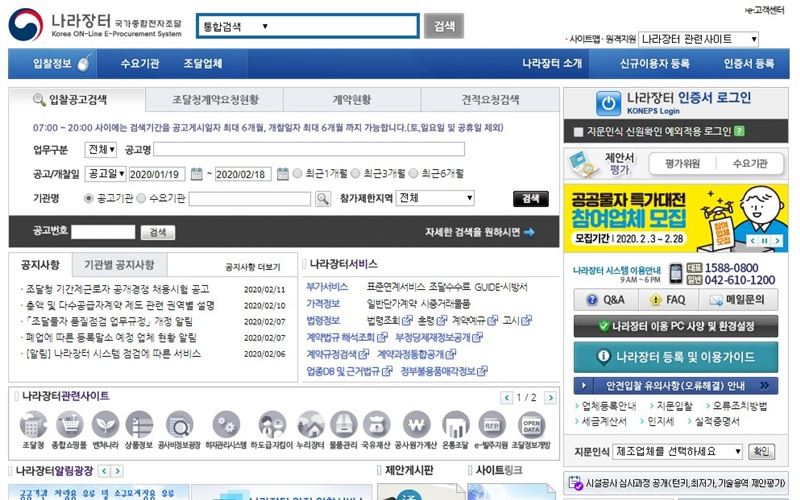Open the 하도급지킴이 people icon
The height and width of the screenshot is (500, 800).
click(x=272, y=424)
